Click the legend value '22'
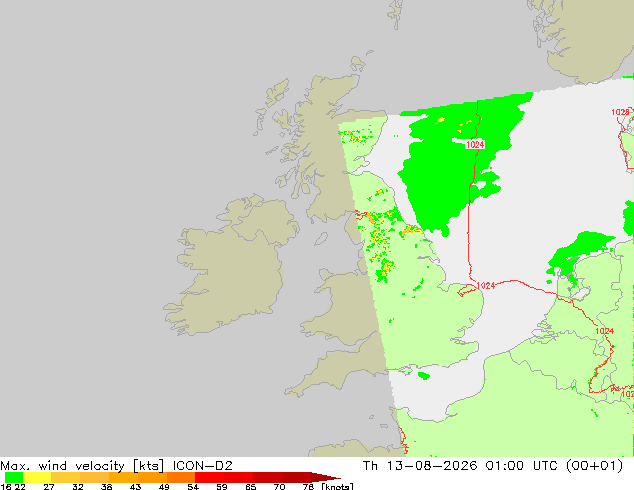Image resolution: width=634 pixels, height=490 pixels. pos(20,487)
